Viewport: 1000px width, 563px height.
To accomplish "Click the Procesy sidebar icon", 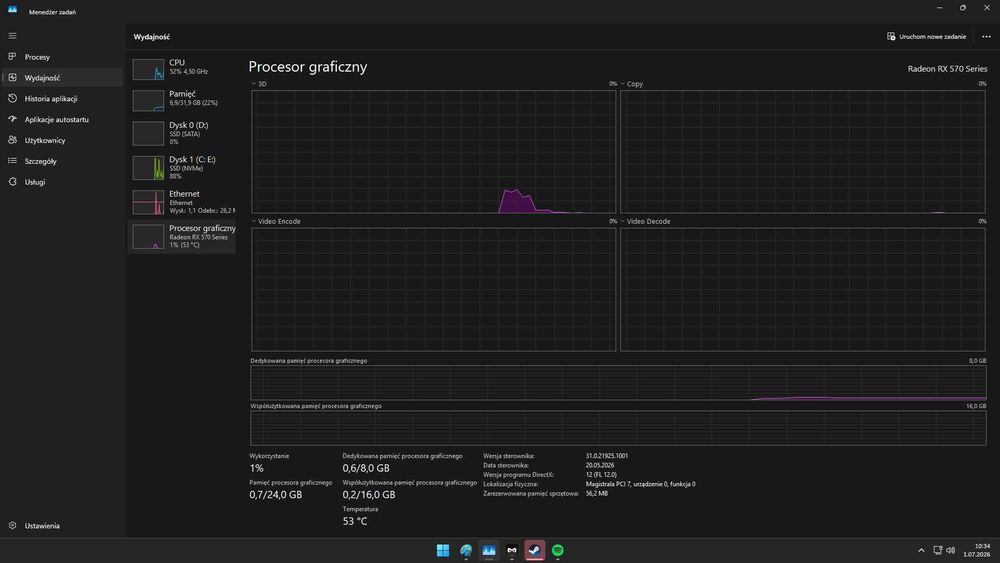I will point(12,57).
